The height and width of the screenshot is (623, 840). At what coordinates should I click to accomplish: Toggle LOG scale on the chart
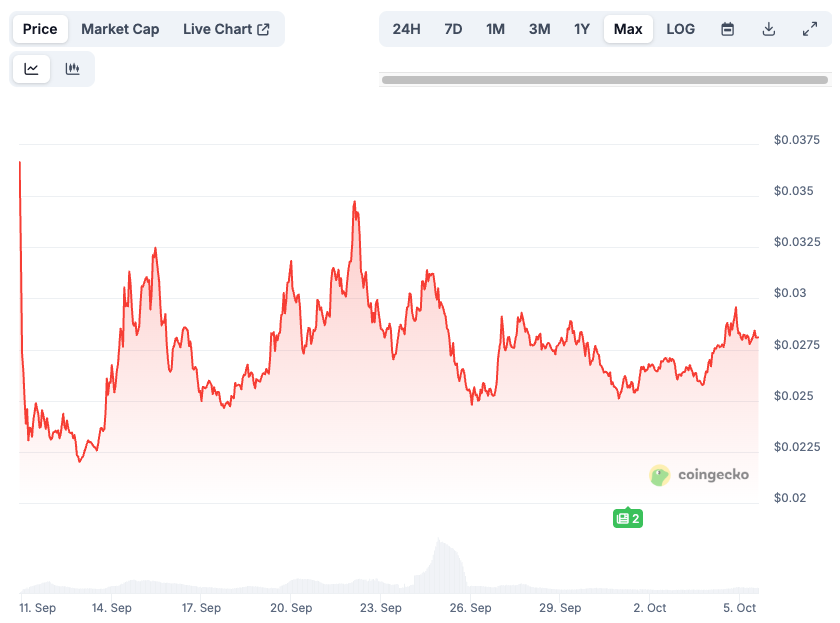coord(680,29)
